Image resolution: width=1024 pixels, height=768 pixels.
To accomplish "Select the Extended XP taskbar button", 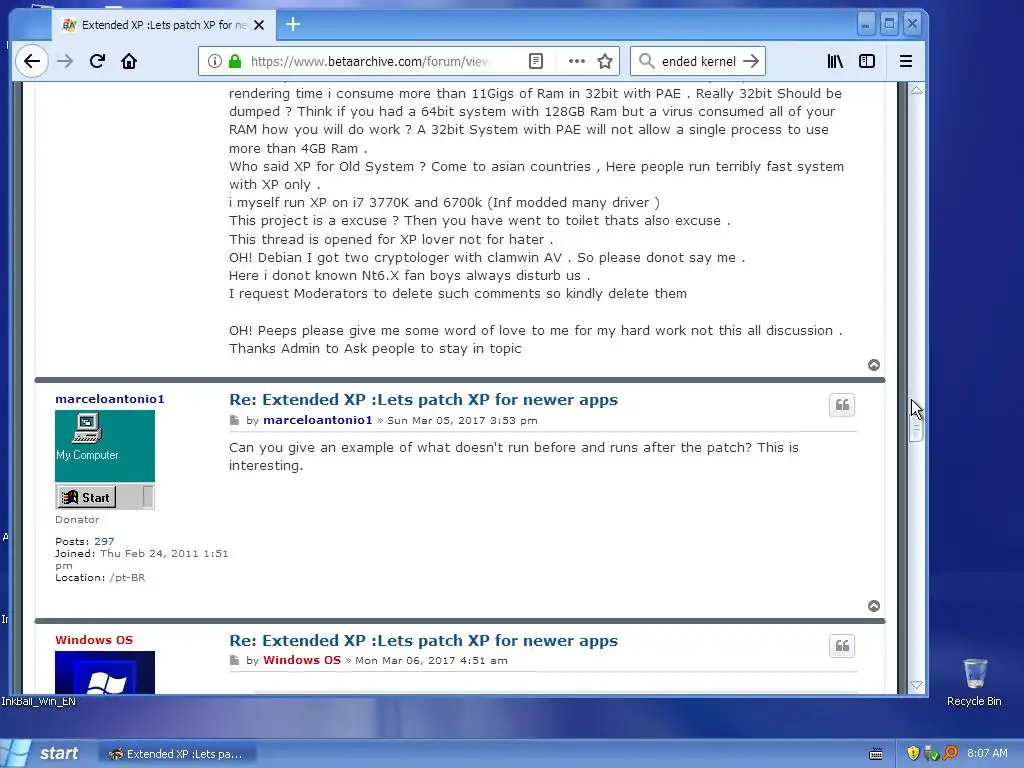I will pyautogui.click(x=176, y=754).
